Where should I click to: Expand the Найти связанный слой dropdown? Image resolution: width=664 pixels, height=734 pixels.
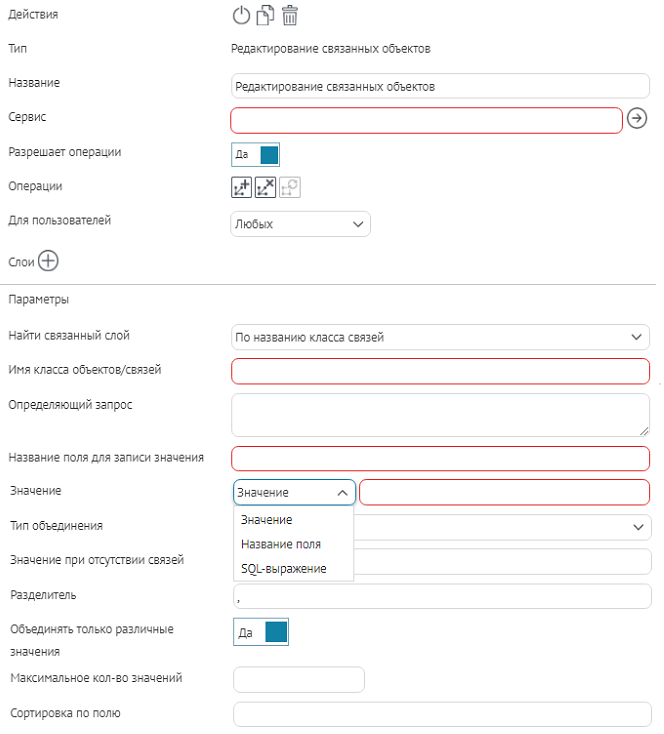(440, 337)
